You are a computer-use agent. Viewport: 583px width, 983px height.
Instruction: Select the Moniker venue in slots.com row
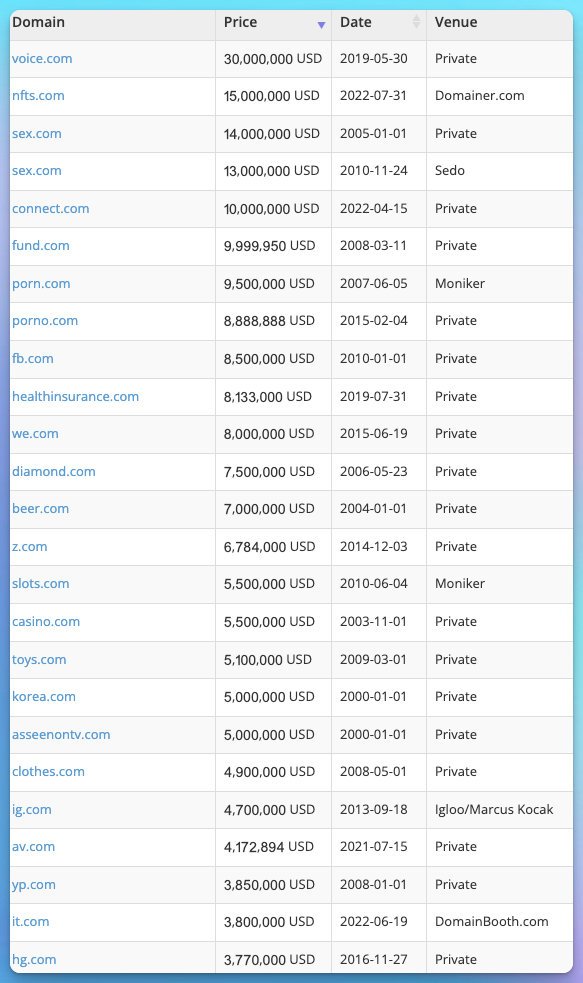pyautogui.click(x=460, y=583)
